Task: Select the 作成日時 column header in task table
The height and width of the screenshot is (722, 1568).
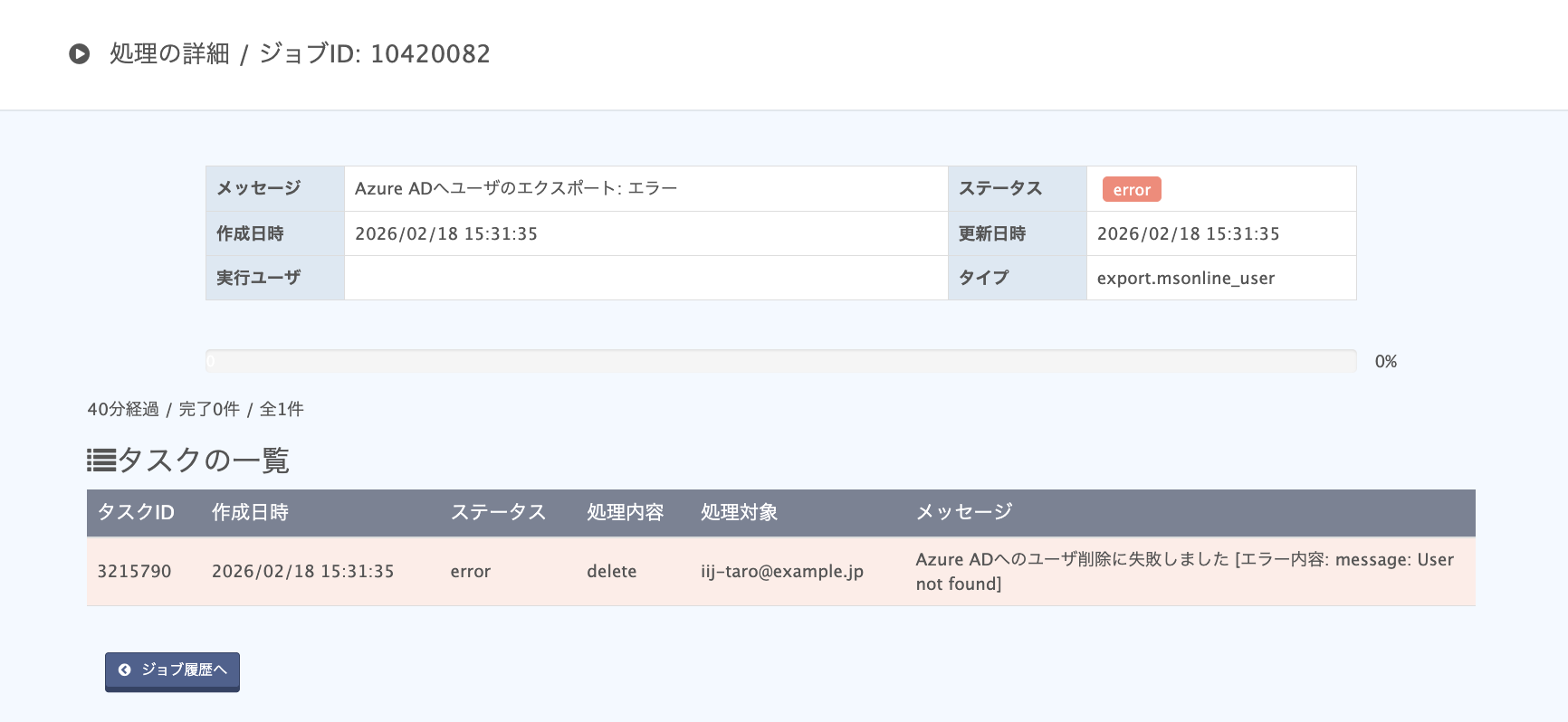Action: (x=250, y=512)
